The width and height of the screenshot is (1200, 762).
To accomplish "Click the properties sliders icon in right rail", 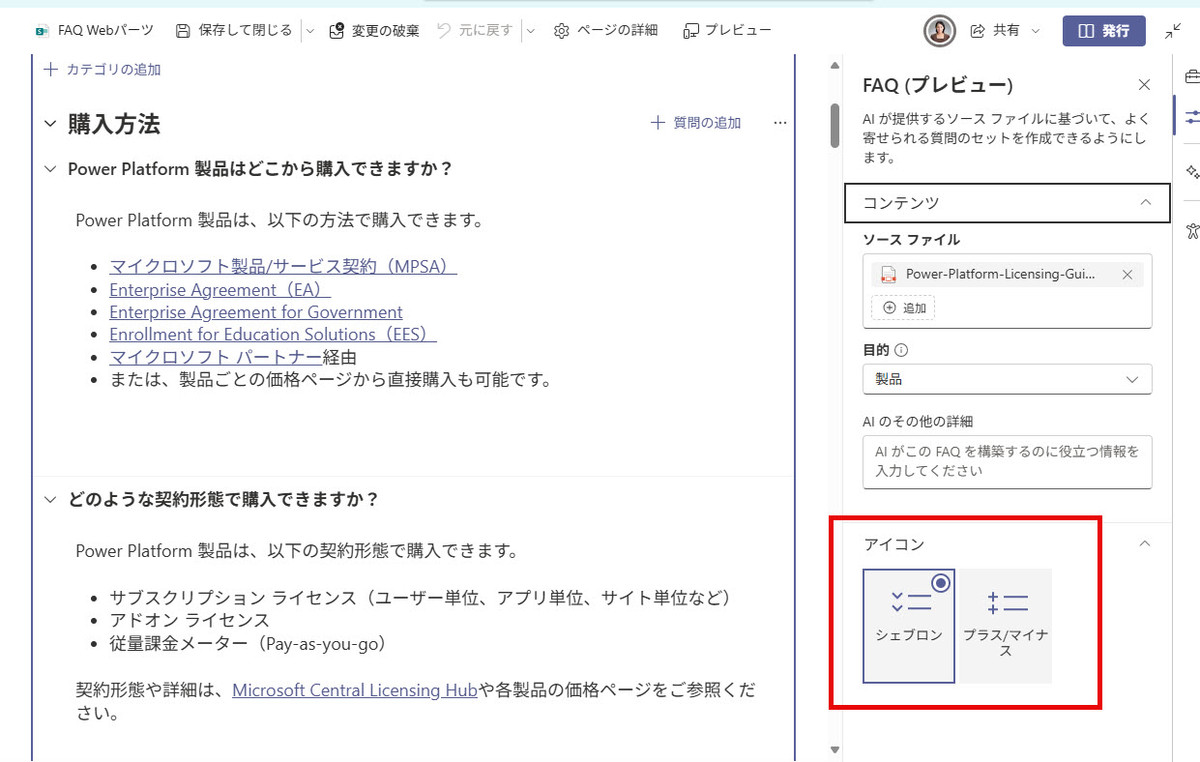I will [1191, 117].
